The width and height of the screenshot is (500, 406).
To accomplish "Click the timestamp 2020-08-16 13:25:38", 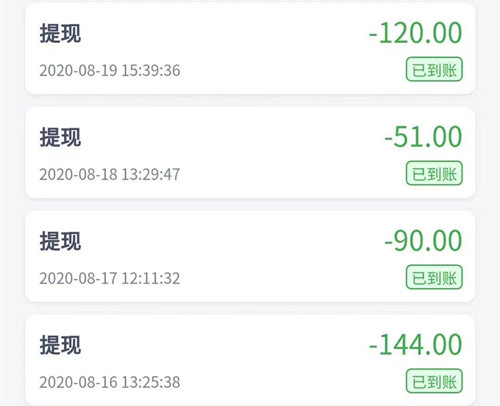I will click(110, 382).
